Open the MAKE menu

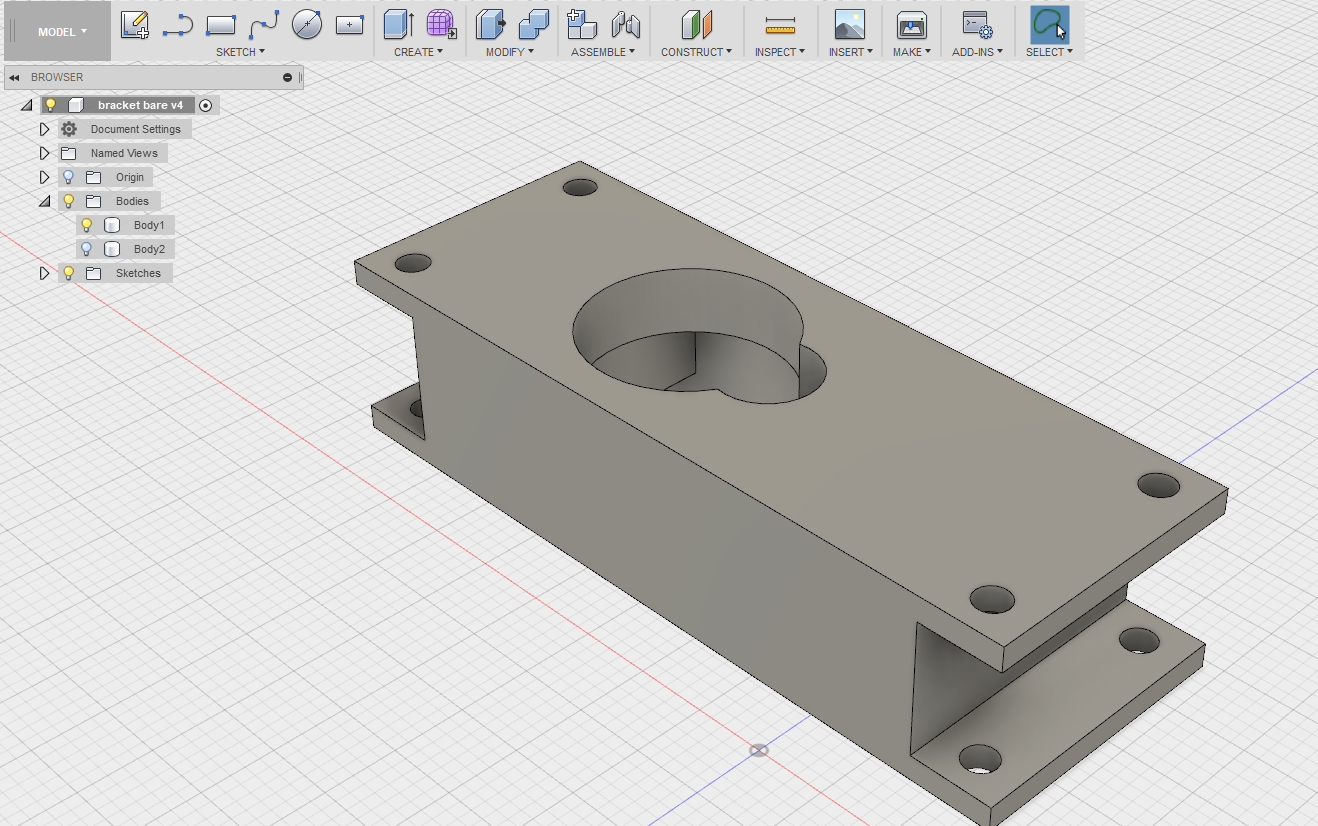(x=911, y=52)
